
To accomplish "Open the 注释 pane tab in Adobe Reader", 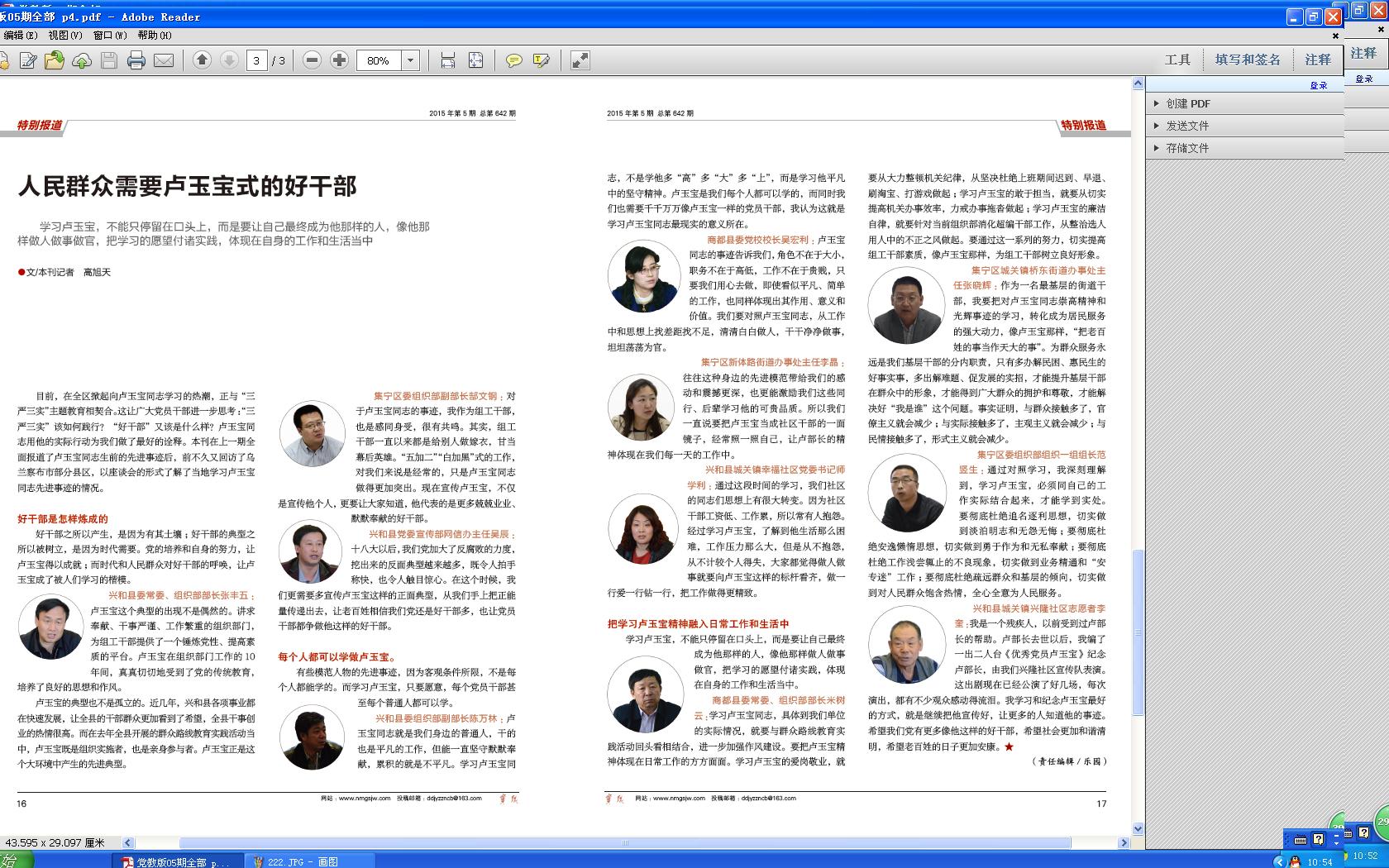I will point(1318,60).
